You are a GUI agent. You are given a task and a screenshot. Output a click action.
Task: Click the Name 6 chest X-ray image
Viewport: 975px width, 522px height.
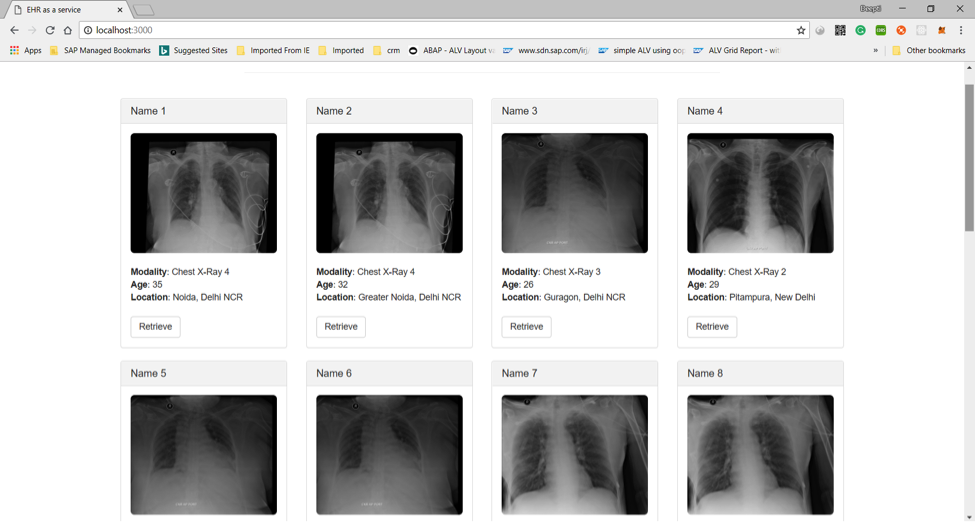[x=389, y=455]
